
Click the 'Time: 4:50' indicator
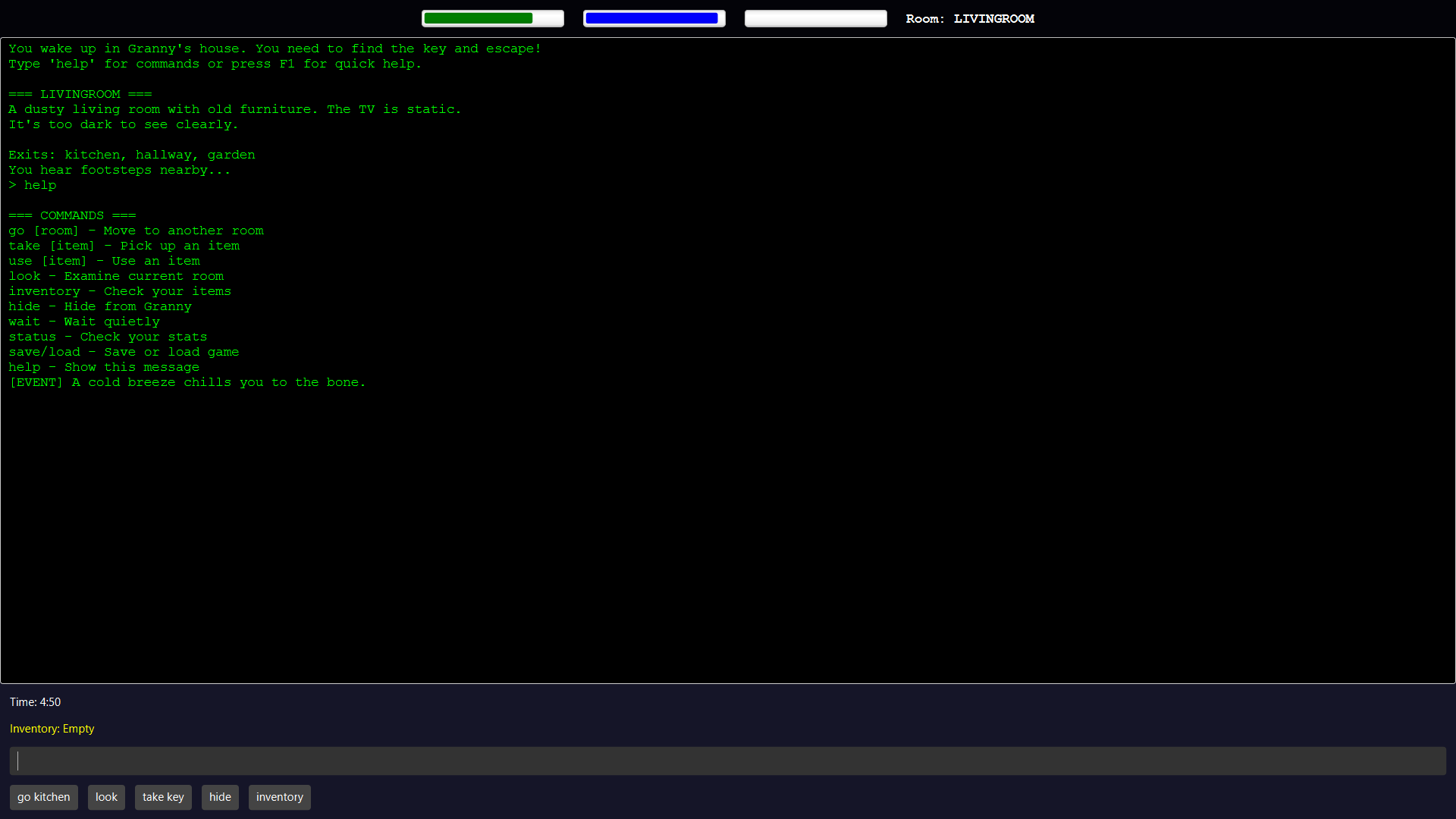coord(35,702)
